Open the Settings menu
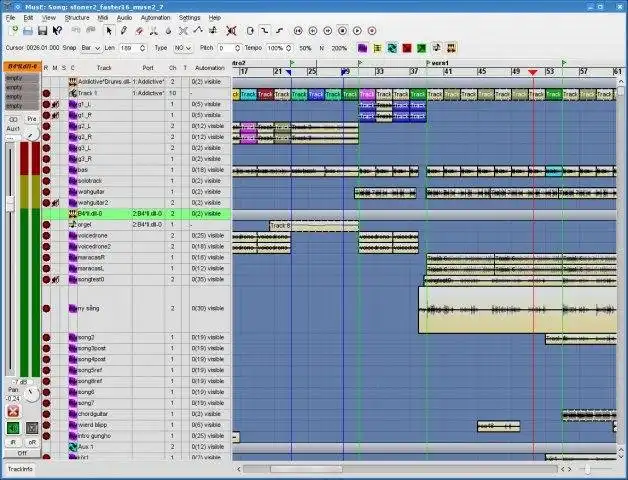This screenshot has width=628, height=480. tap(189, 18)
